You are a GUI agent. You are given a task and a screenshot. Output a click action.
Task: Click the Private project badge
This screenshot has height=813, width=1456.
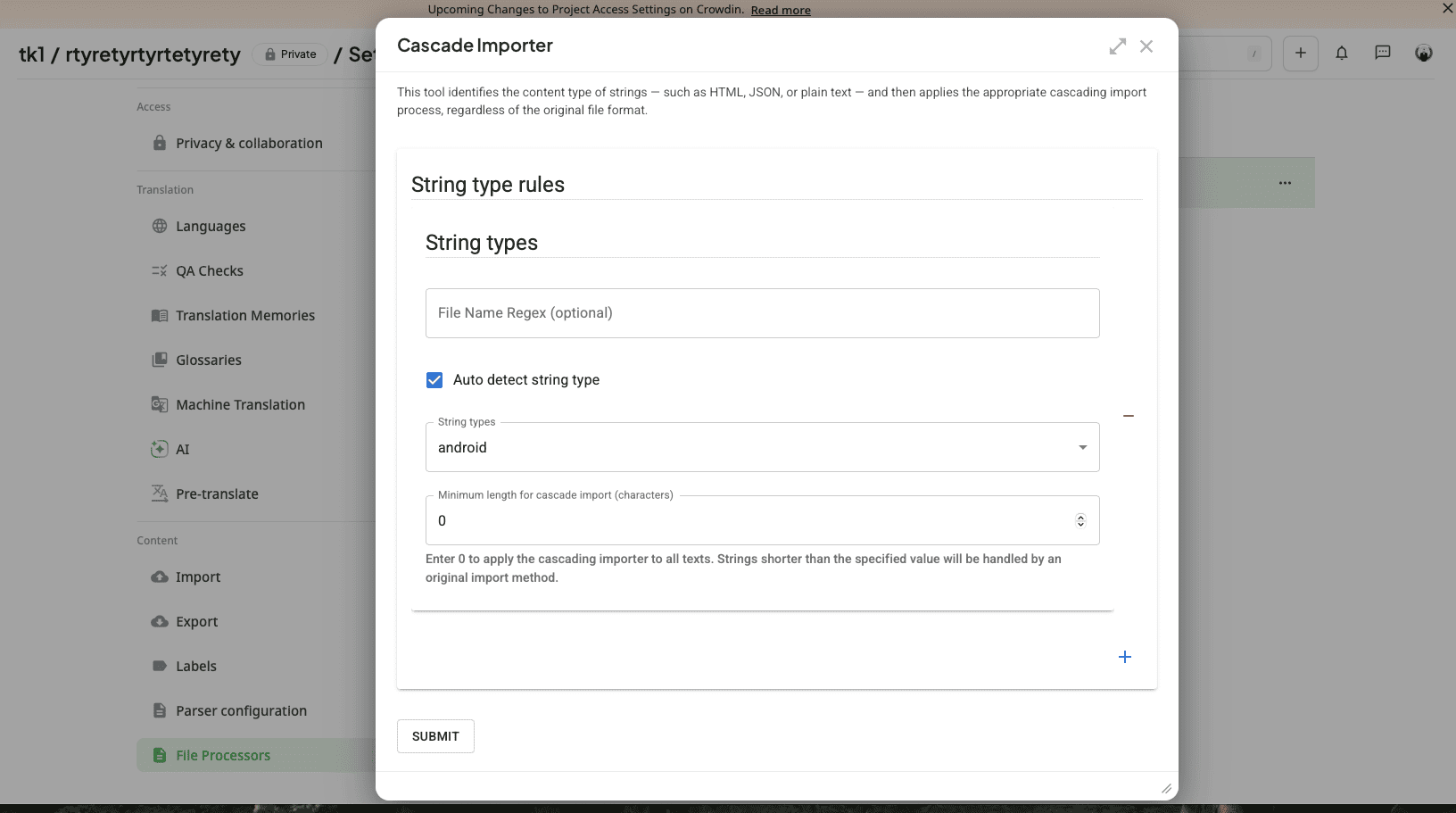tap(291, 54)
